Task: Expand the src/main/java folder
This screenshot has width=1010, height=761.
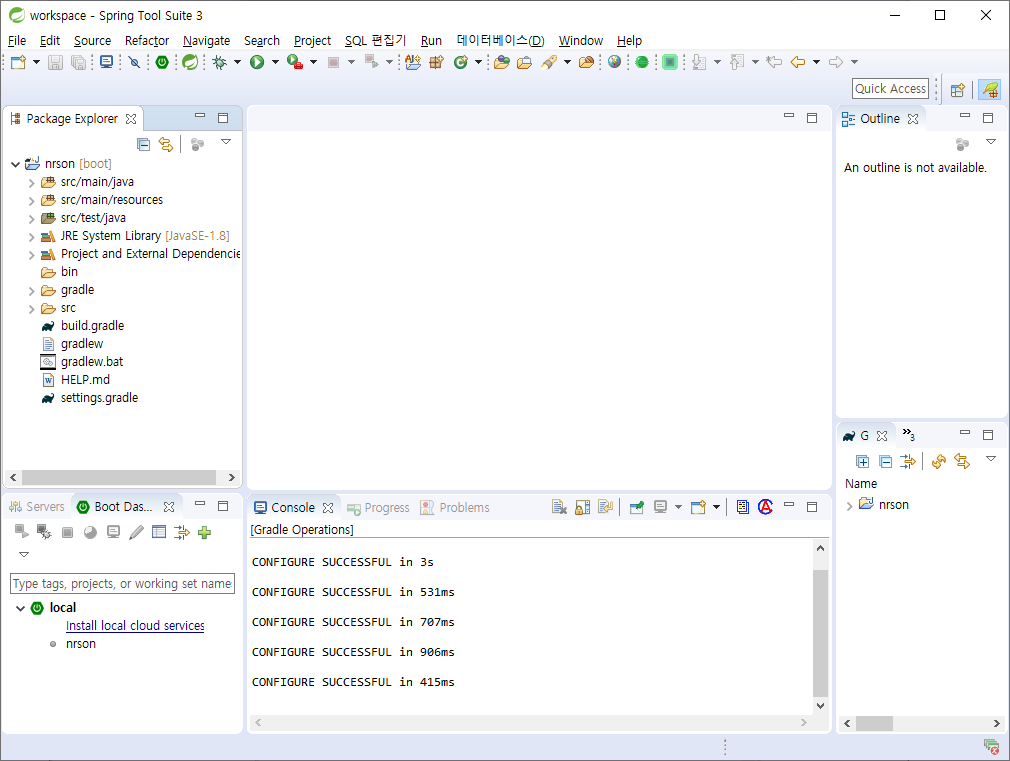Action: (x=31, y=182)
